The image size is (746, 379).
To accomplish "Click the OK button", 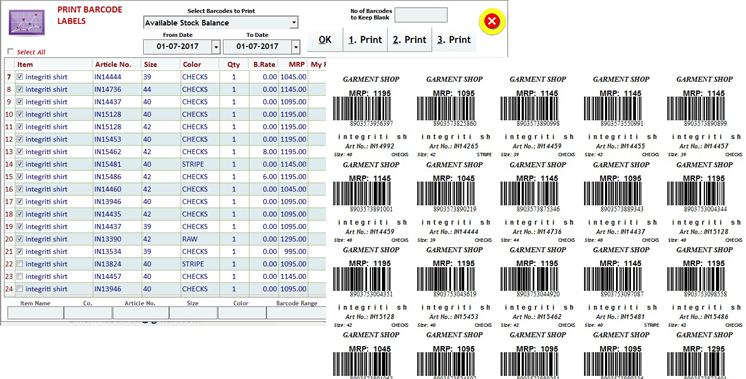I will point(325,40).
